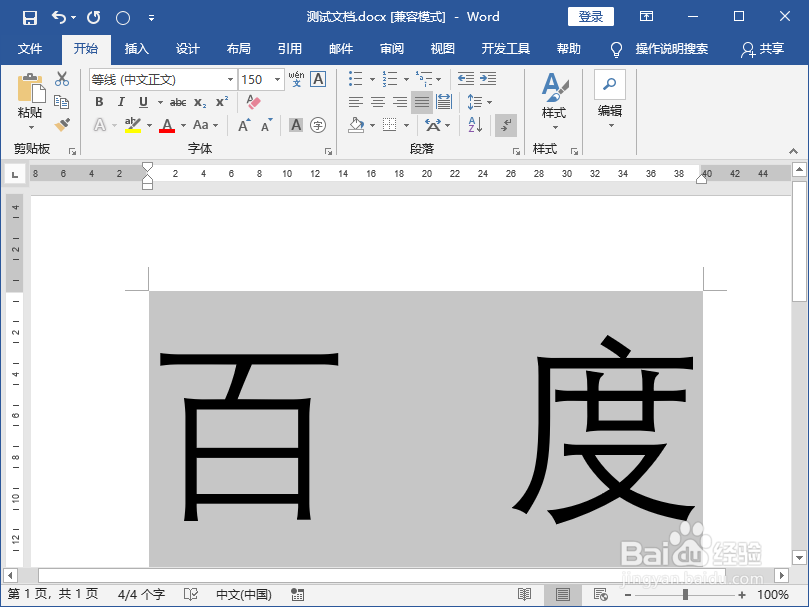Viewport: 809px width, 607px height.
Task: Expand highlight color dropdown arrow
Action: 149,125
